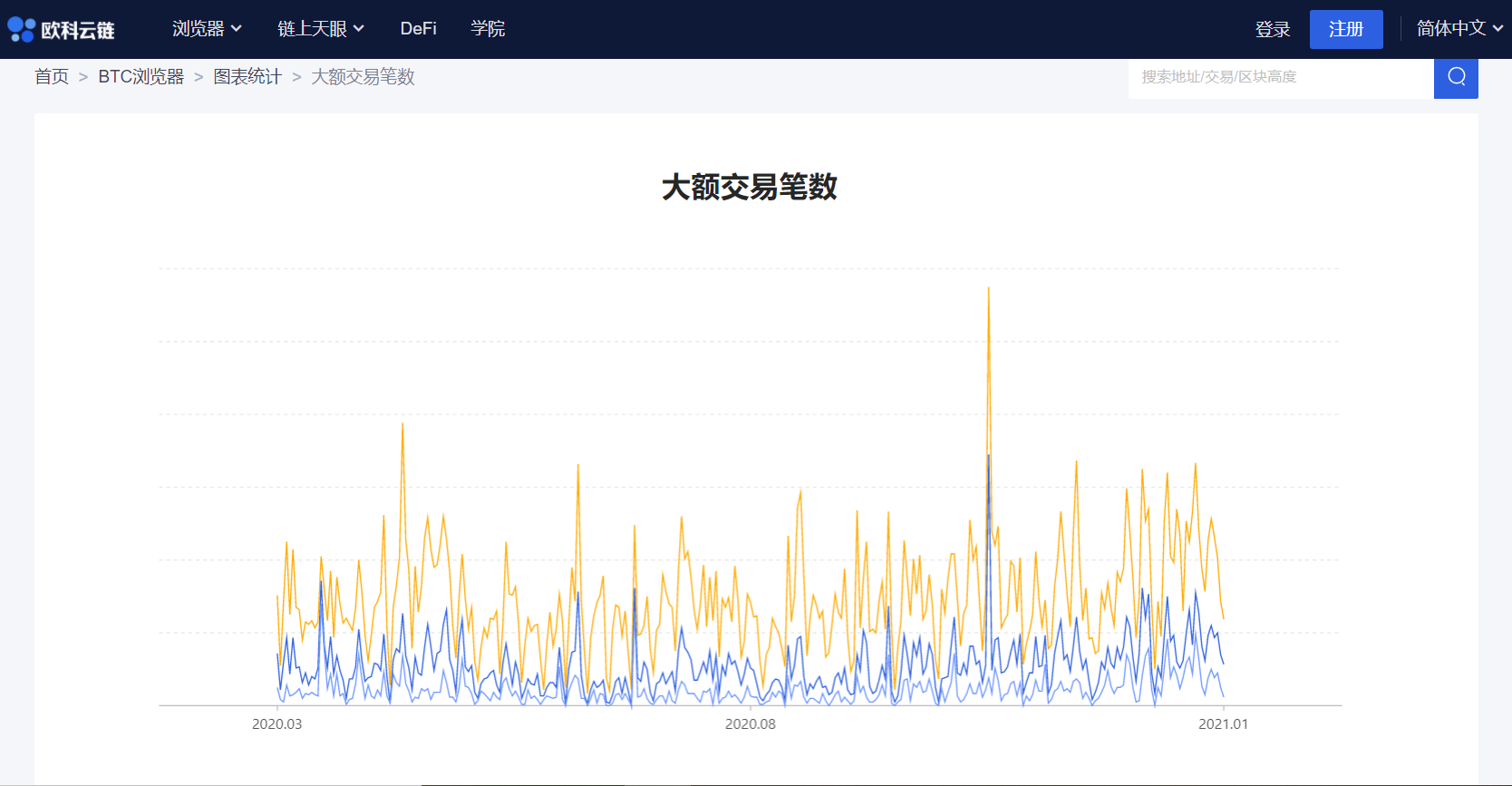Click the tallest orange spike in chart
Viewport: 1512px width, 786px height.
(x=988, y=290)
